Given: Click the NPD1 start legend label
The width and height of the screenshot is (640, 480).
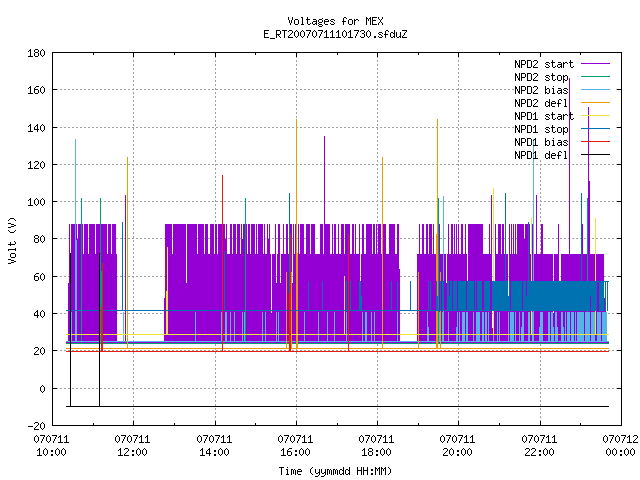Looking at the screenshot, I should (544, 116).
